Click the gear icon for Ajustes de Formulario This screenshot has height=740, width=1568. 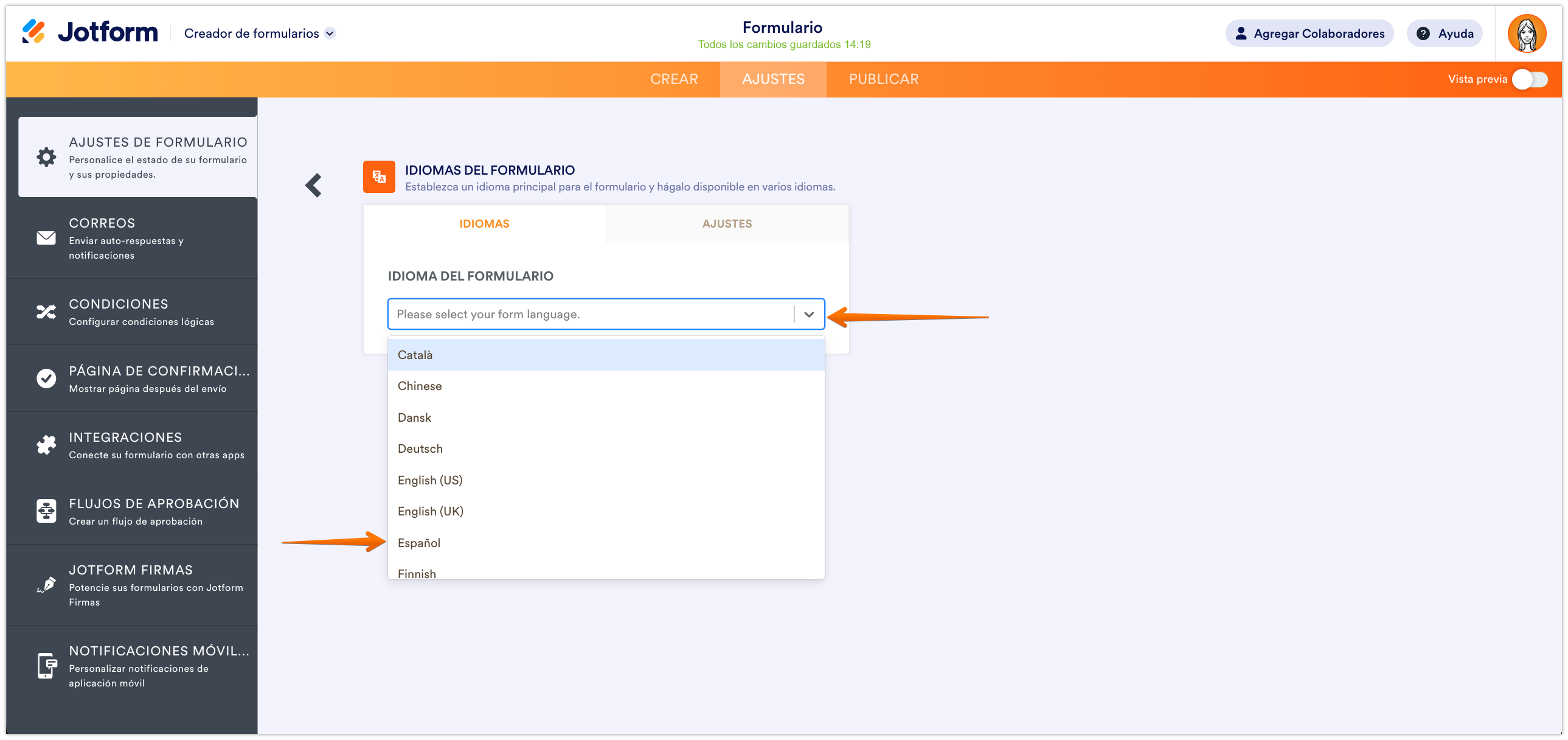46,157
